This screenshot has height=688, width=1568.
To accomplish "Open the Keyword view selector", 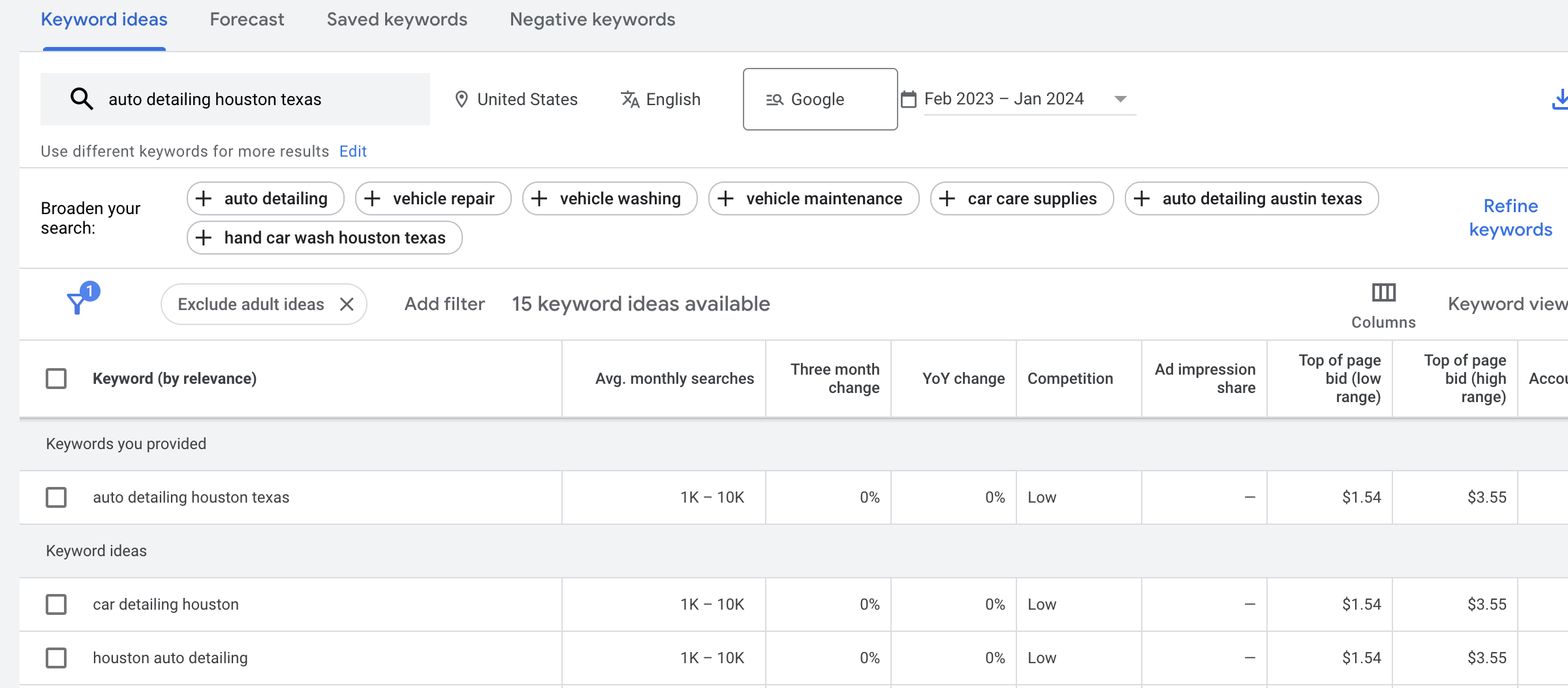I will tap(1507, 304).
